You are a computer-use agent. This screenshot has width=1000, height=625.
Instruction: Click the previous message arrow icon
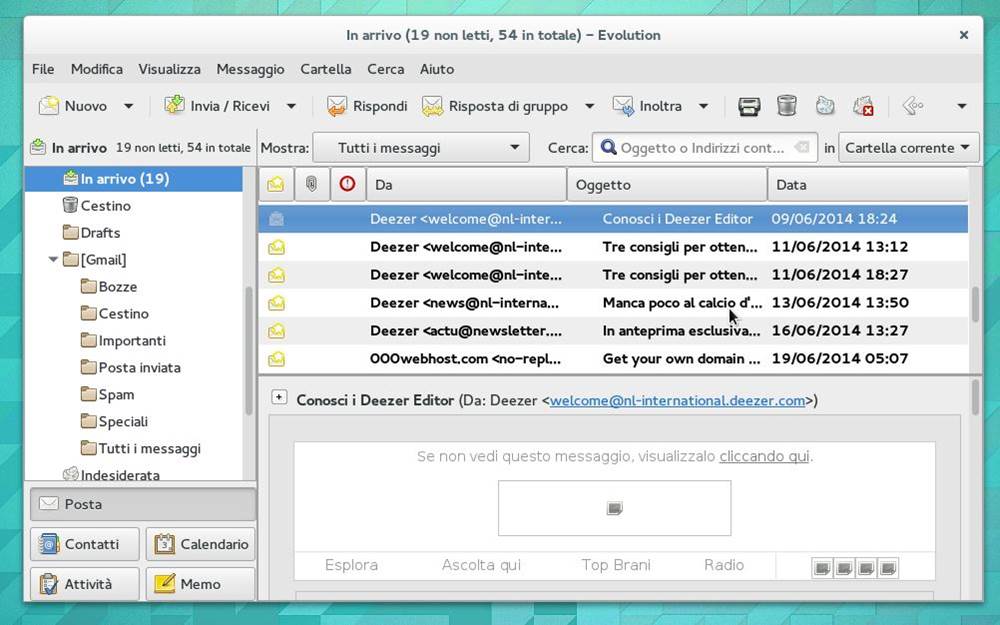click(x=911, y=106)
